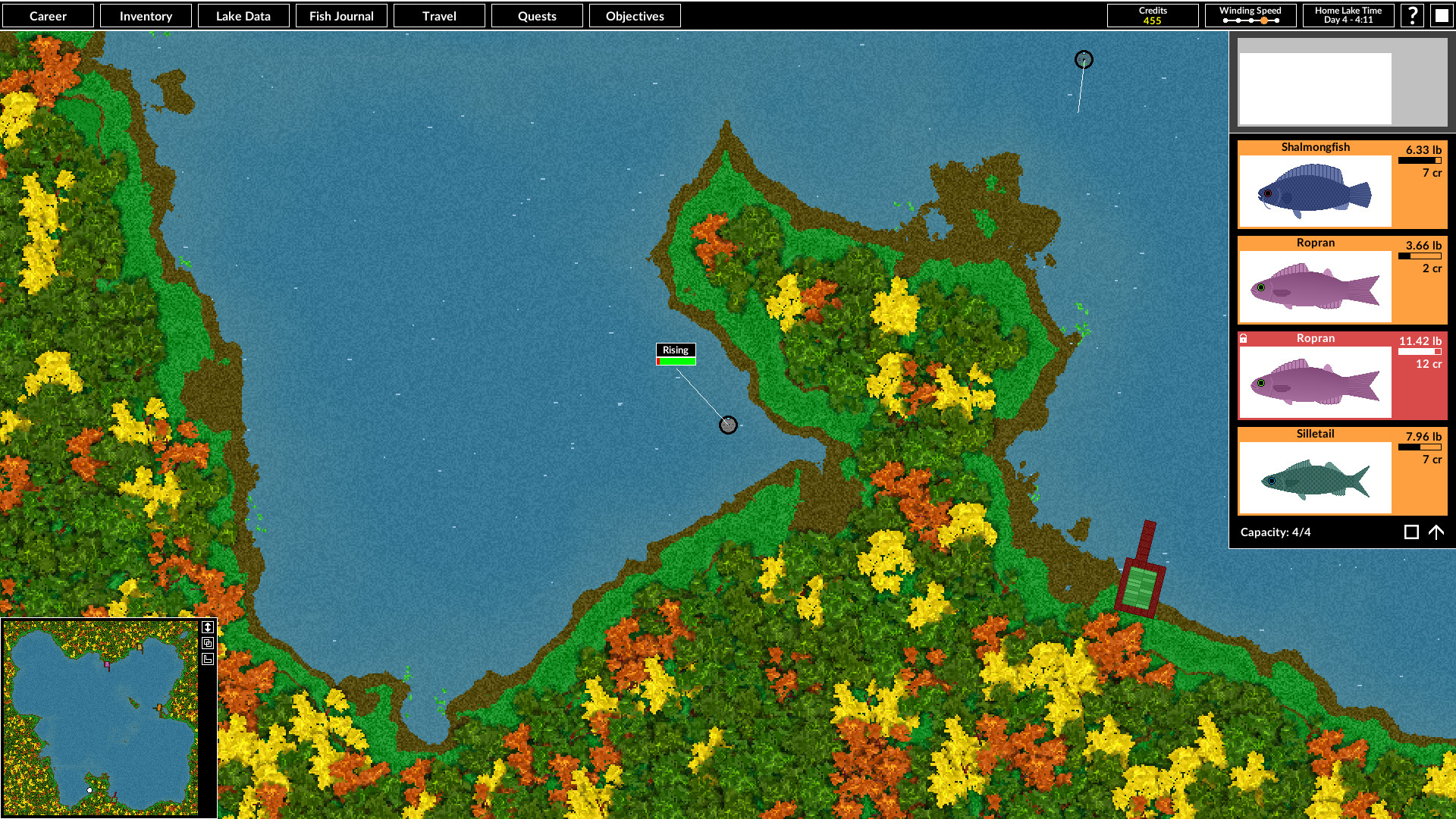This screenshot has height=819, width=1456.
Task: Open the Career menu
Action: 48,15
